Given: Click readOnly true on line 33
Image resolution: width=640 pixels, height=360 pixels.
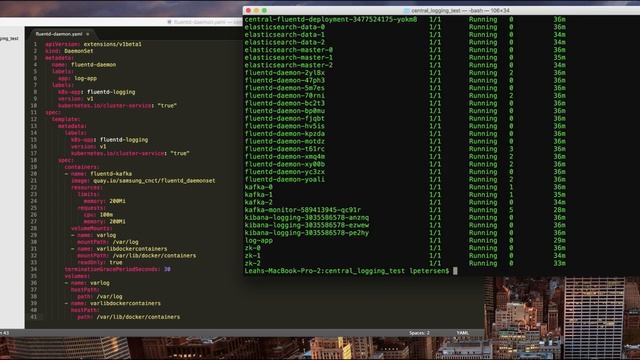Looking at the screenshot, I should (x=116, y=262).
